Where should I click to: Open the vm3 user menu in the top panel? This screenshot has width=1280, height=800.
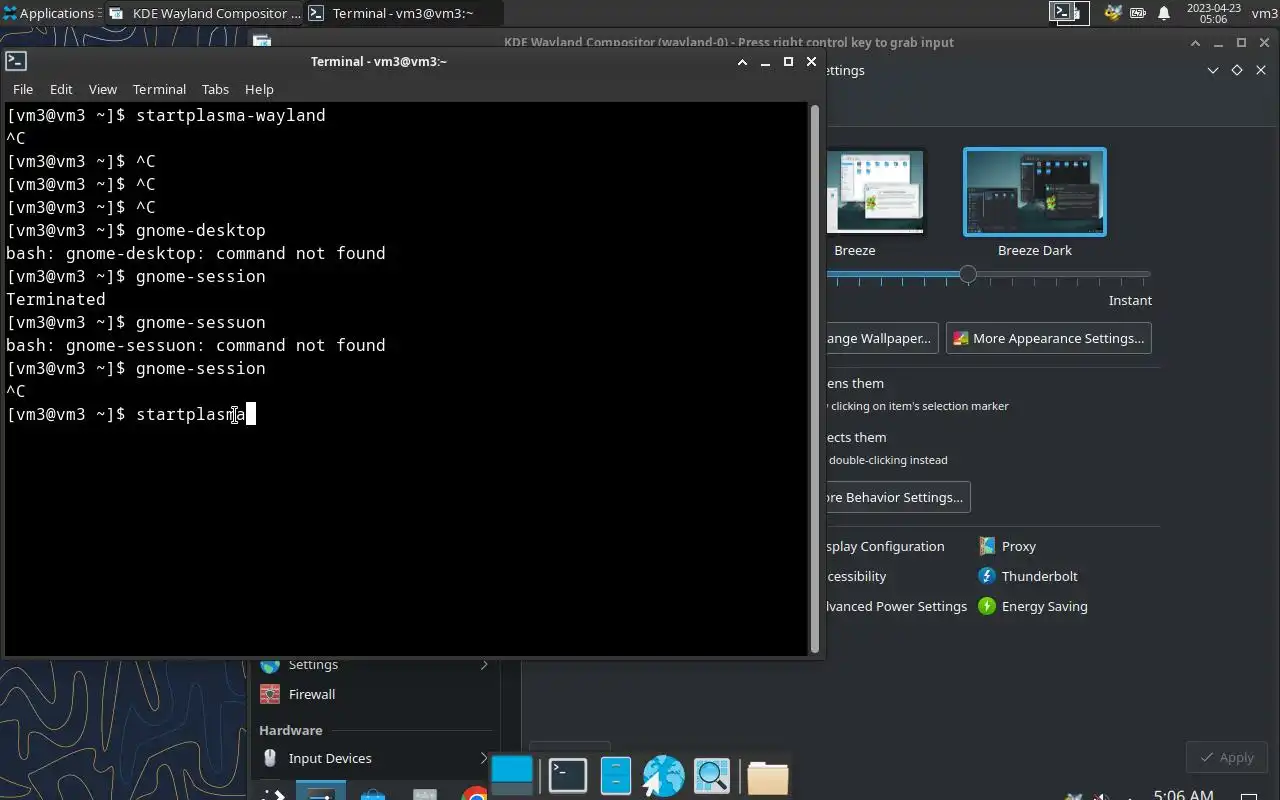click(x=1264, y=13)
